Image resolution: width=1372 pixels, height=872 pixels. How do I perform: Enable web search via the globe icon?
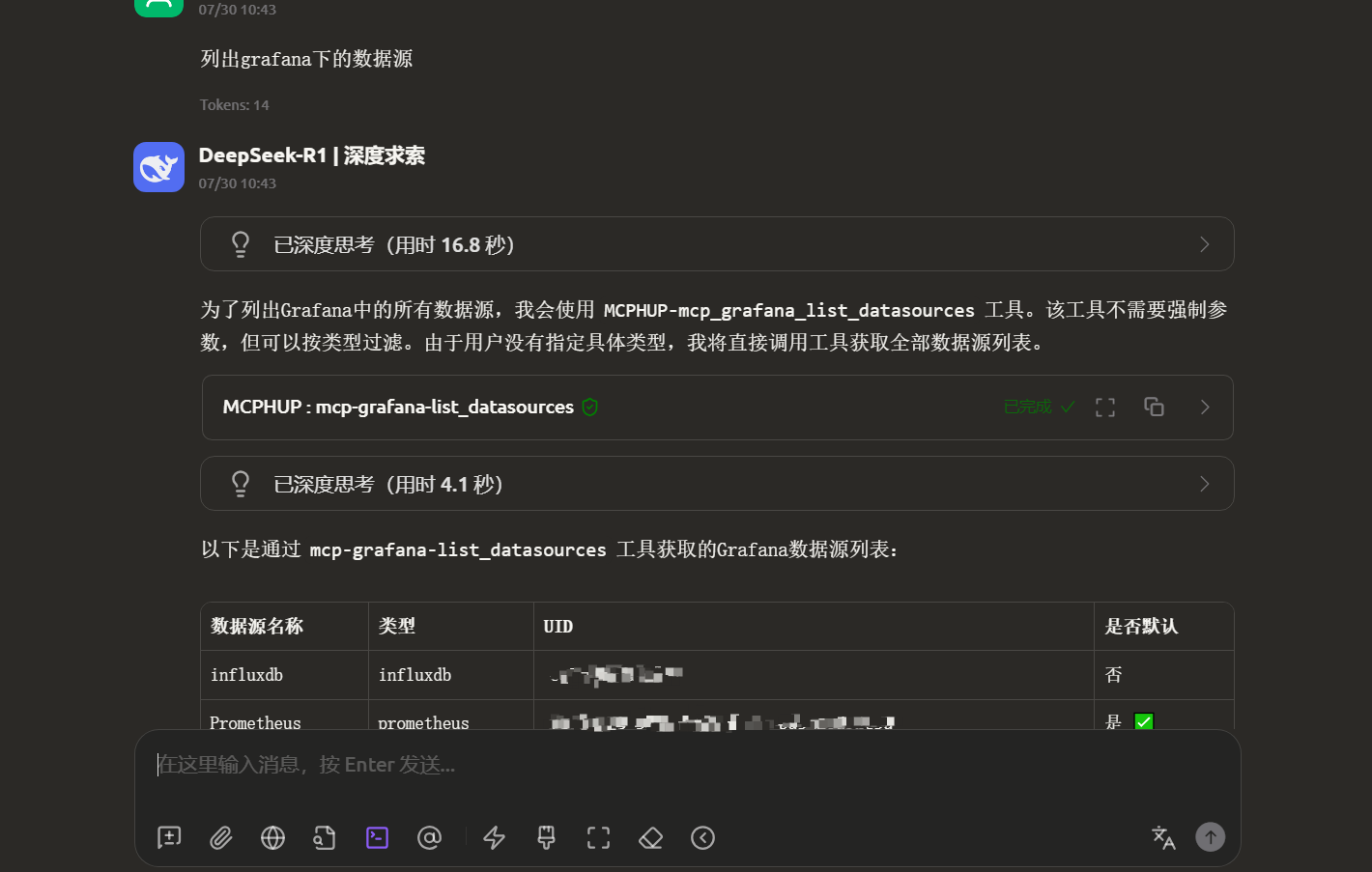[x=272, y=838]
